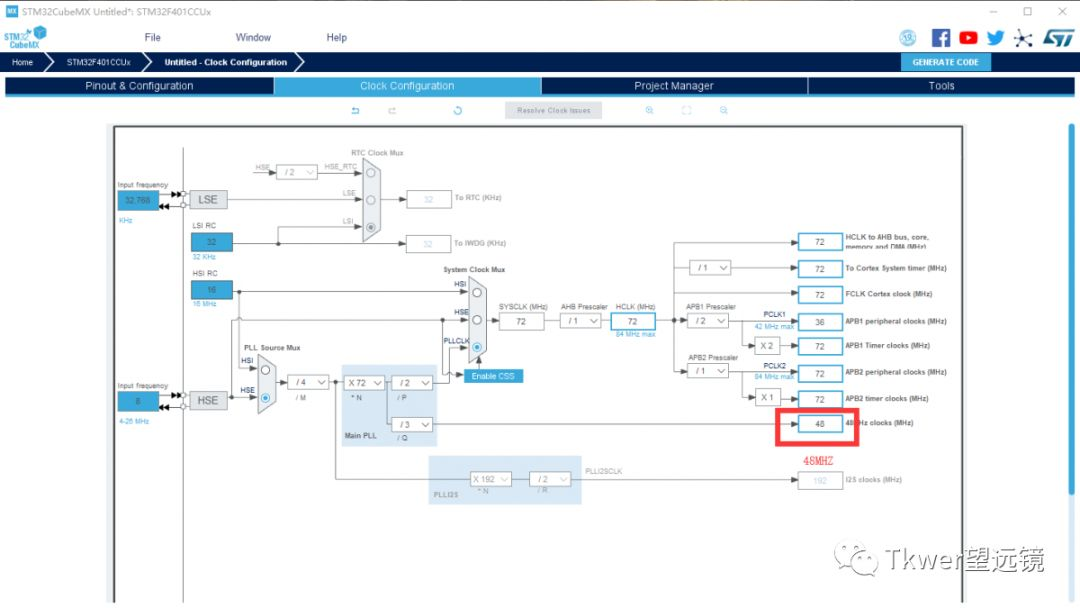This screenshot has width=1080, height=608.
Task: Open the Twitter icon link
Action: pyautogui.click(x=995, y=38)
